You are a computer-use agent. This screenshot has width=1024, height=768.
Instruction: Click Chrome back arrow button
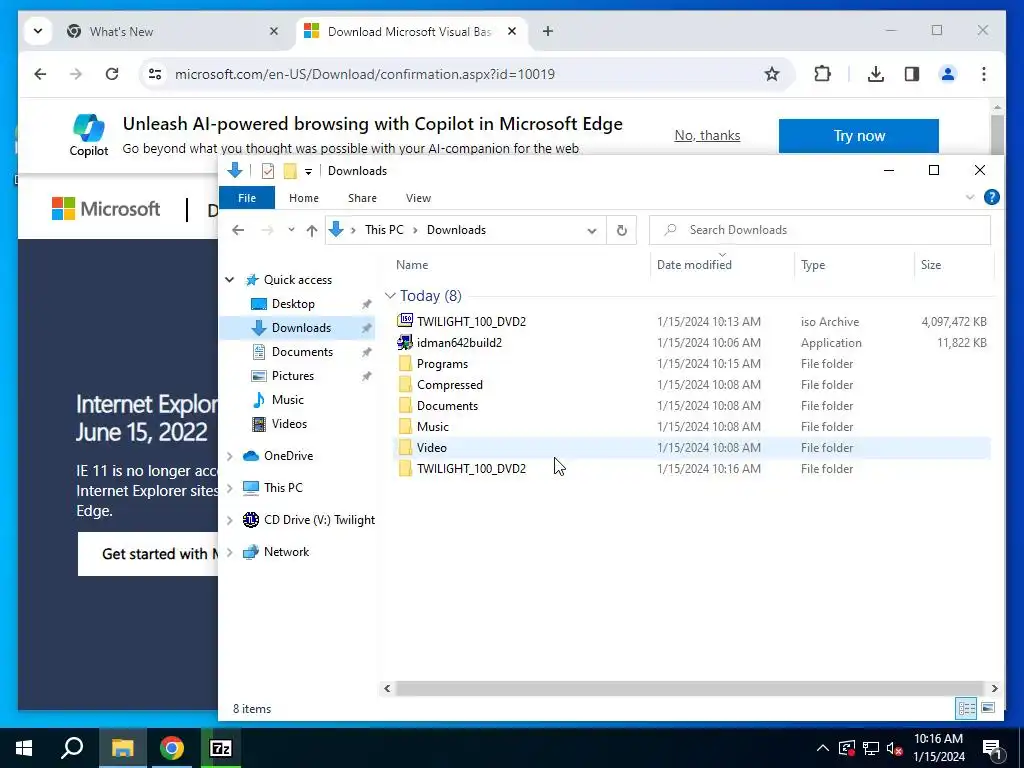click(x=40, y=74)
